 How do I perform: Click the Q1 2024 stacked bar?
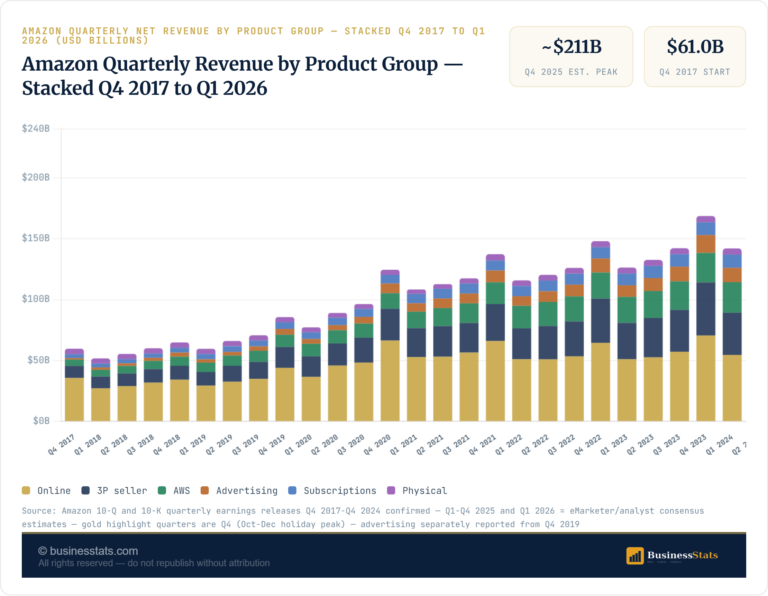(x=732, y=334)
